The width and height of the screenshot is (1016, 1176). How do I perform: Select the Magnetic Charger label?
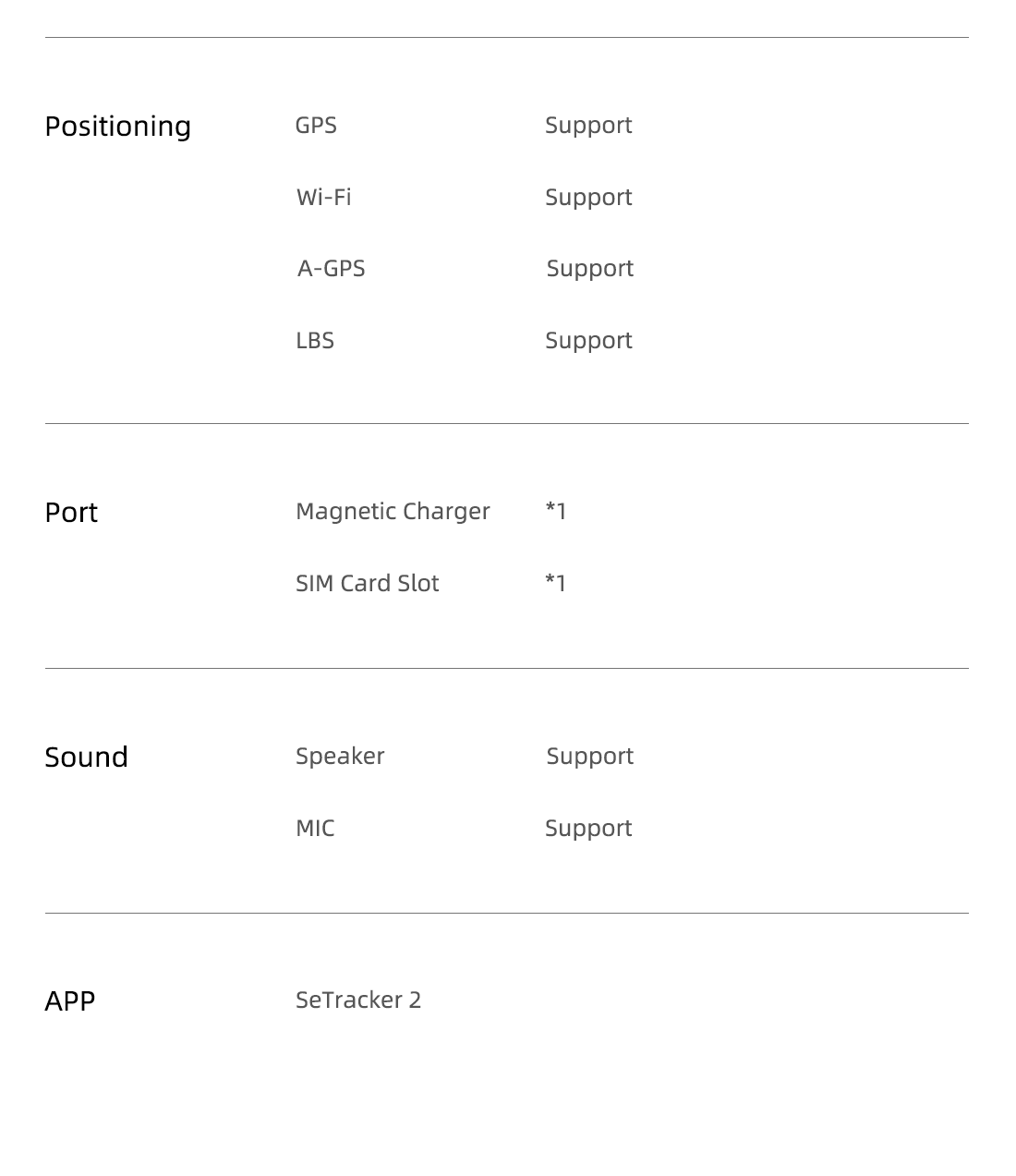pyautogui.click(x=393, y=512)
